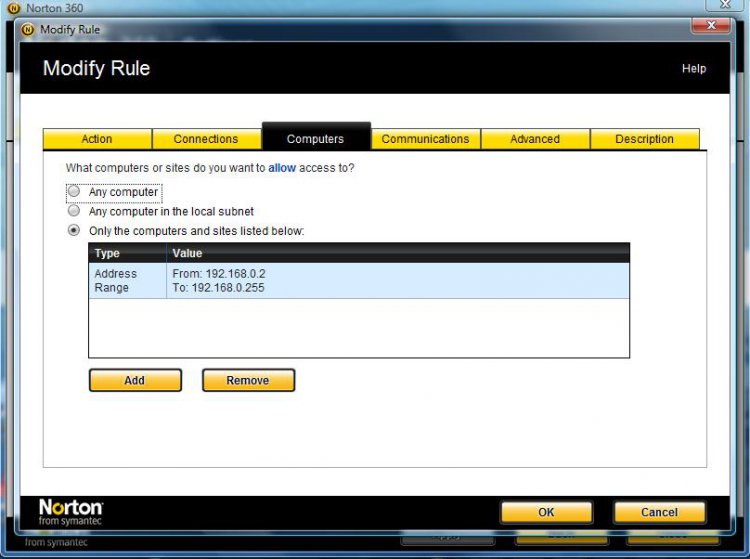
Task: Switch to the Action tab
Action: (97, 139)
